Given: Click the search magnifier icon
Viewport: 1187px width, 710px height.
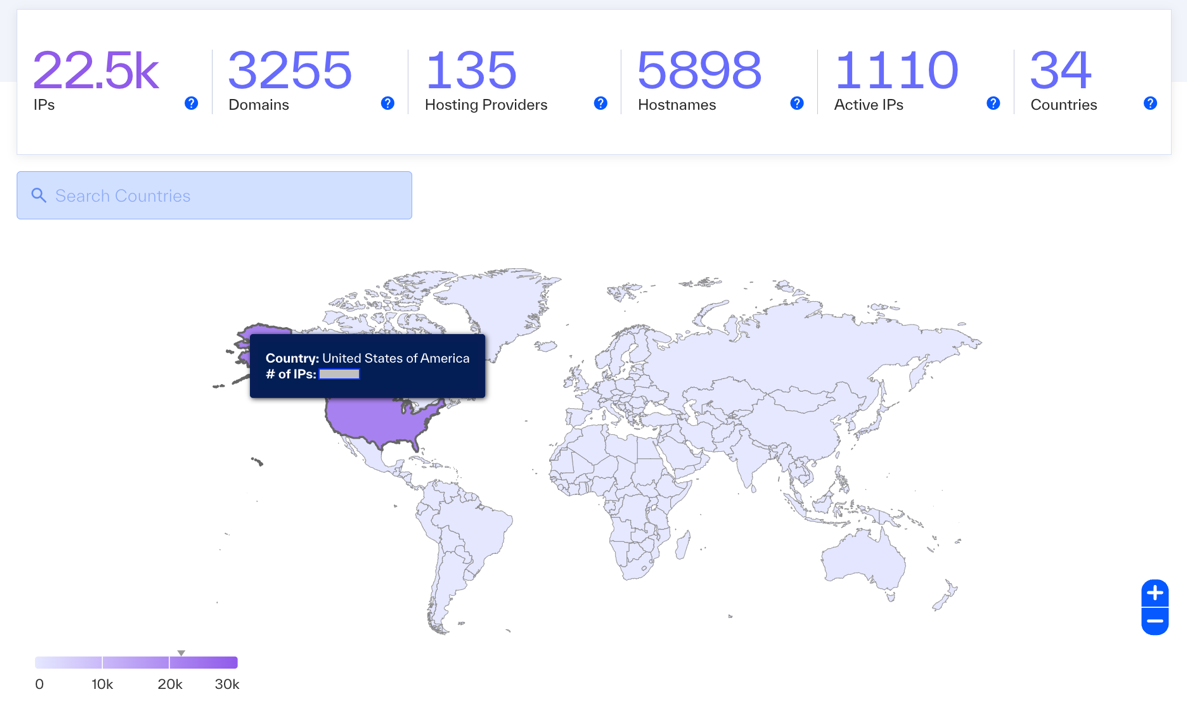Looking at the screenshot, I should [39, 195].
